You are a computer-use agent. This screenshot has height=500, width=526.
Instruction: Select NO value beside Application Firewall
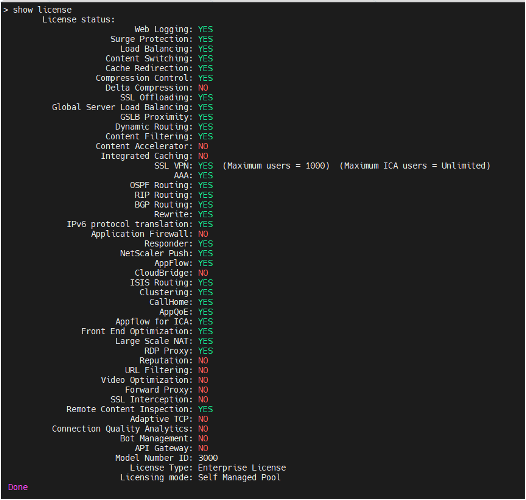[x=203, y=234]
